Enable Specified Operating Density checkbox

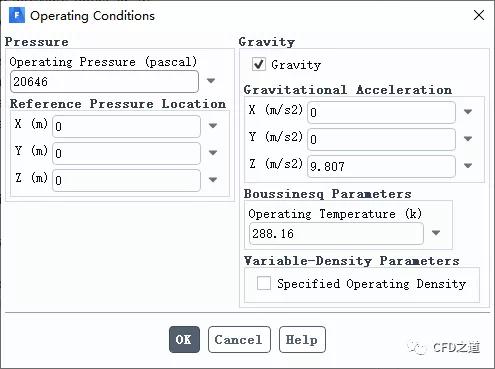click(x=264, y=283)
